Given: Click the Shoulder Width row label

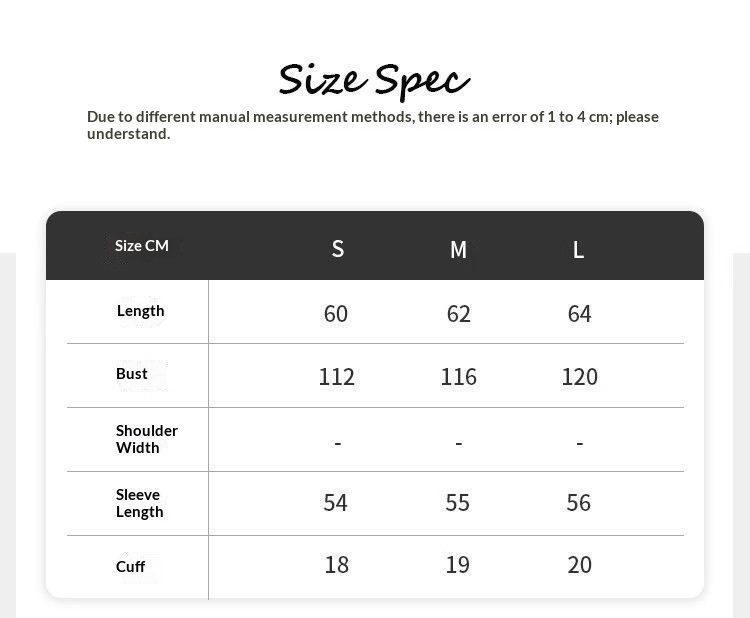Looking at the screenshot, I should tap(146, 439).
